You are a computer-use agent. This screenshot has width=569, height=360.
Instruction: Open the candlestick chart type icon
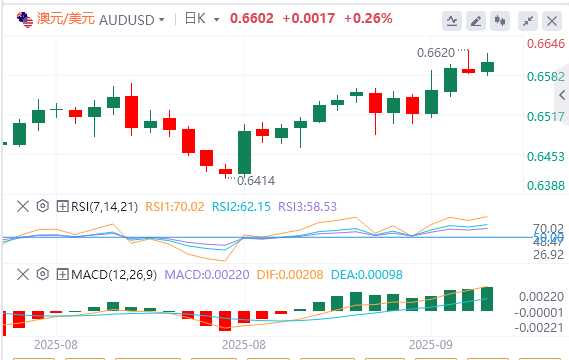tap(500, 21)
